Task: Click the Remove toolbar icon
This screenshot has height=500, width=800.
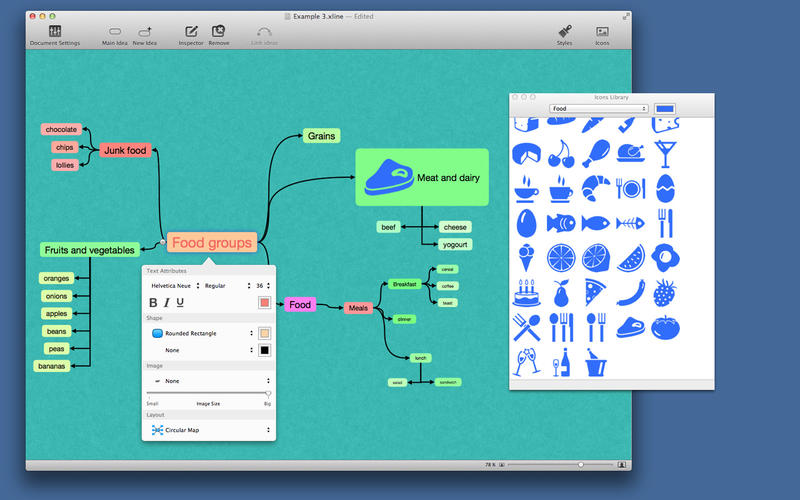Action: pyautogui.click(x=218, y=32)
